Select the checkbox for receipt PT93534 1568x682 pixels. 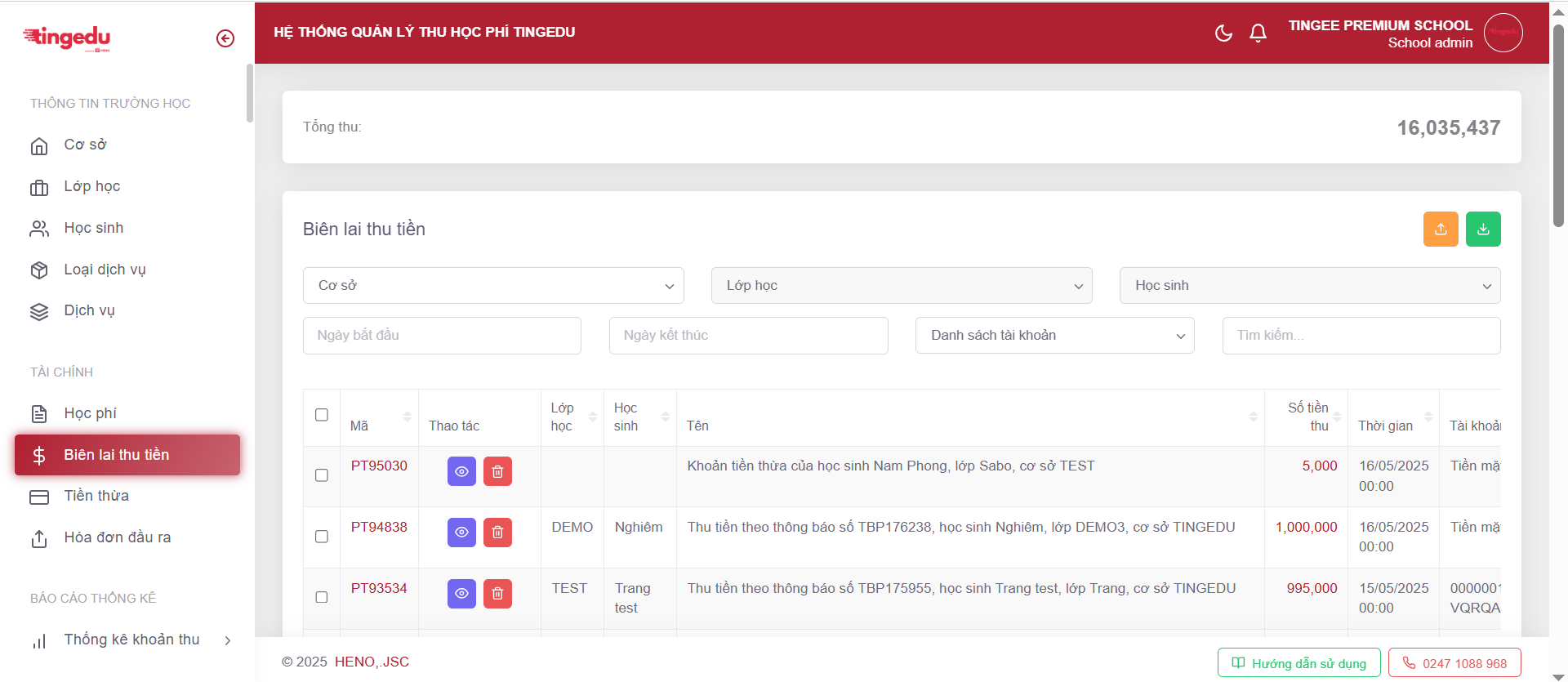(x=322, y=597)
